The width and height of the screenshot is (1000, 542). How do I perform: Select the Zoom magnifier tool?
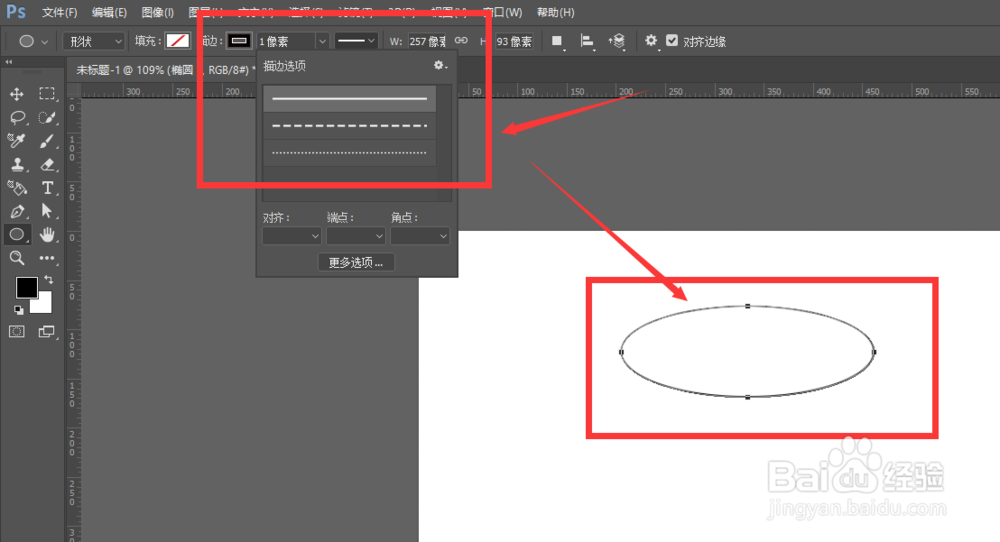pos(17,258)
